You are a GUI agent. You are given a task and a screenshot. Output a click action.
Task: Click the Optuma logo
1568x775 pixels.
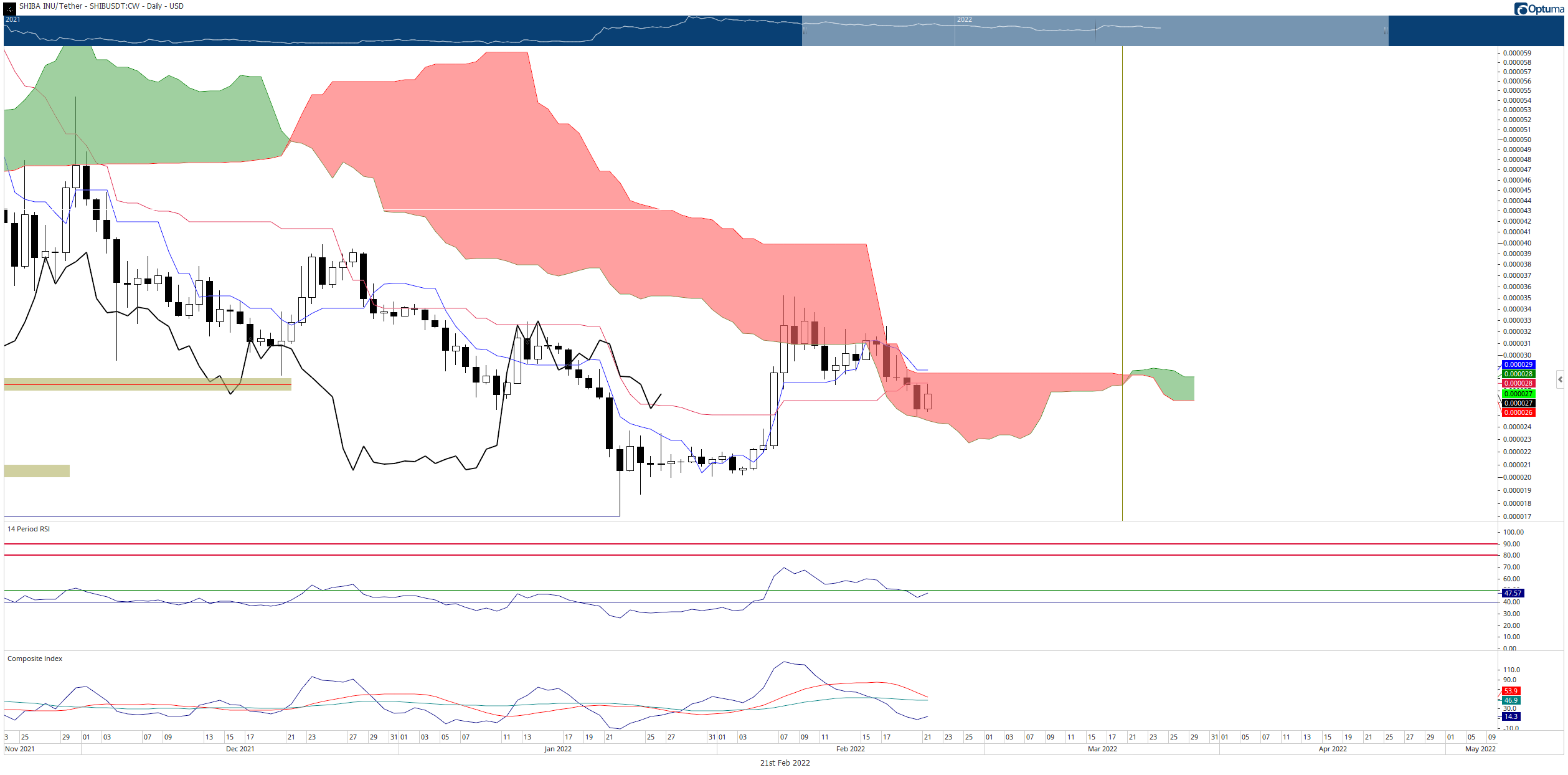coord(1539,9)
